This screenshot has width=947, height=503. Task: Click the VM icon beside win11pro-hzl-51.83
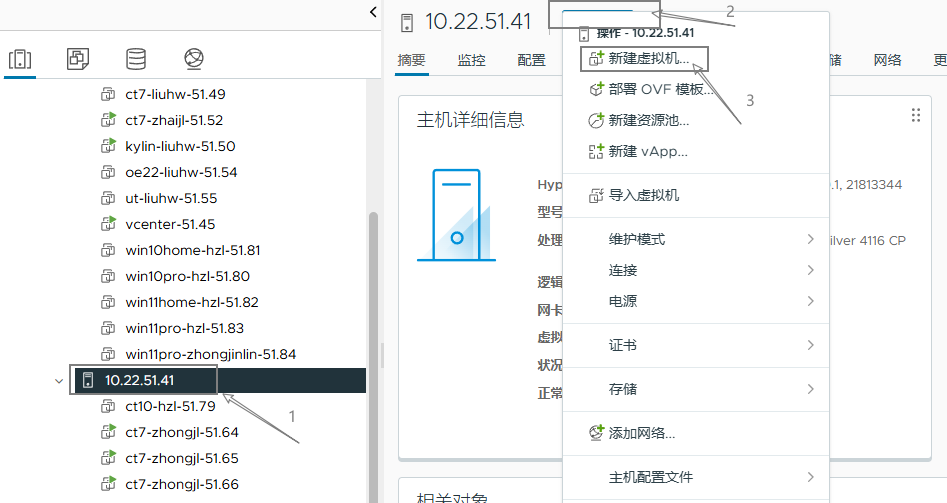pyautogui.click(x=108, y=328)
